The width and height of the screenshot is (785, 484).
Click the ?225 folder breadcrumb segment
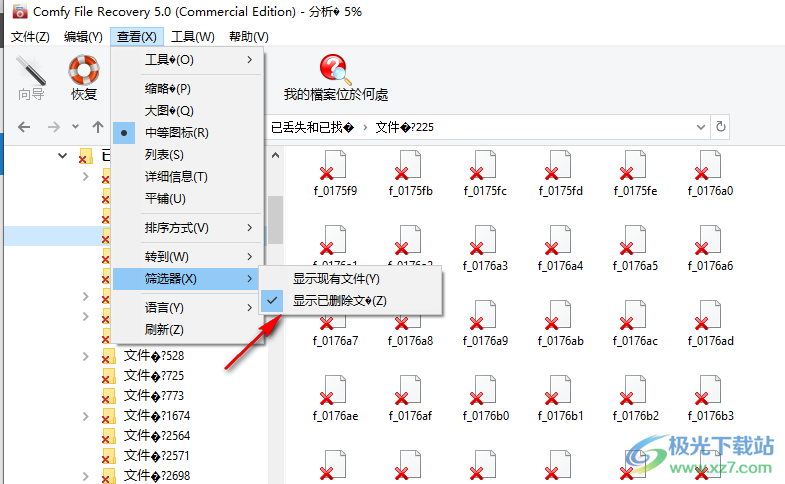[x=405, y=127]
